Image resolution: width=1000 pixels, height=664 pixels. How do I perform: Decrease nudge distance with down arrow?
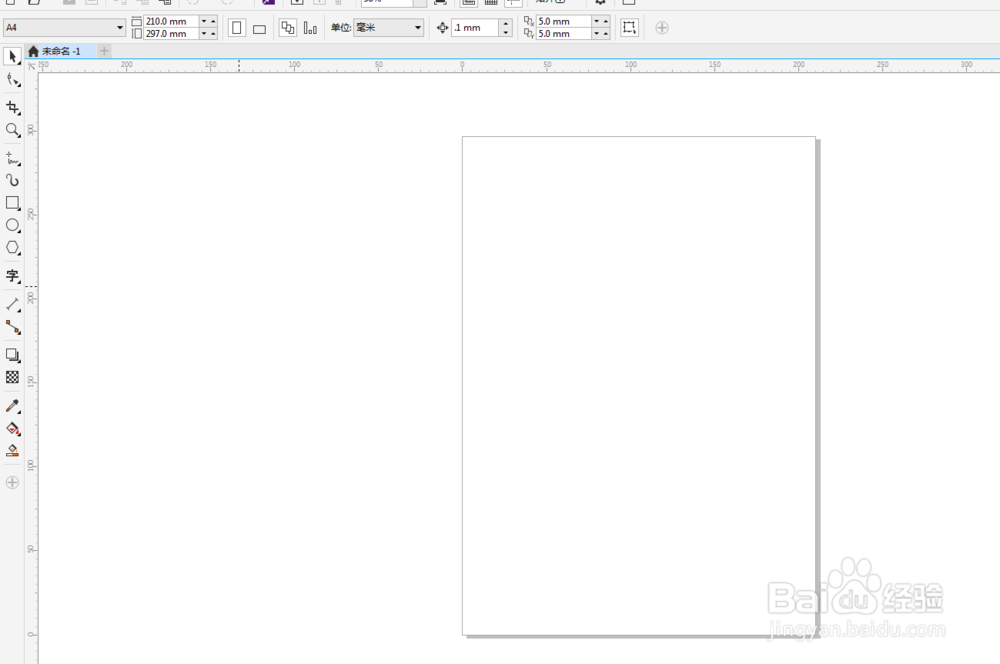coord(506,32)
